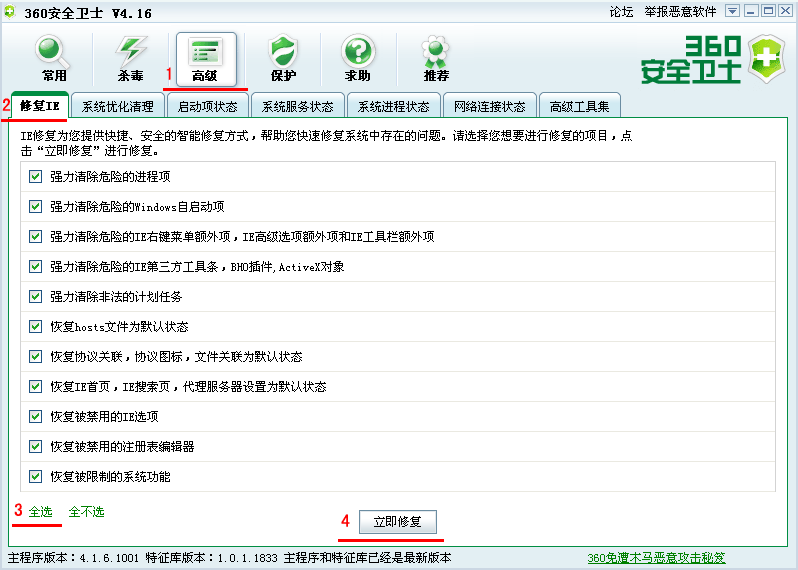Open the 保护 (Protection) shield icon

coord(283,59)
